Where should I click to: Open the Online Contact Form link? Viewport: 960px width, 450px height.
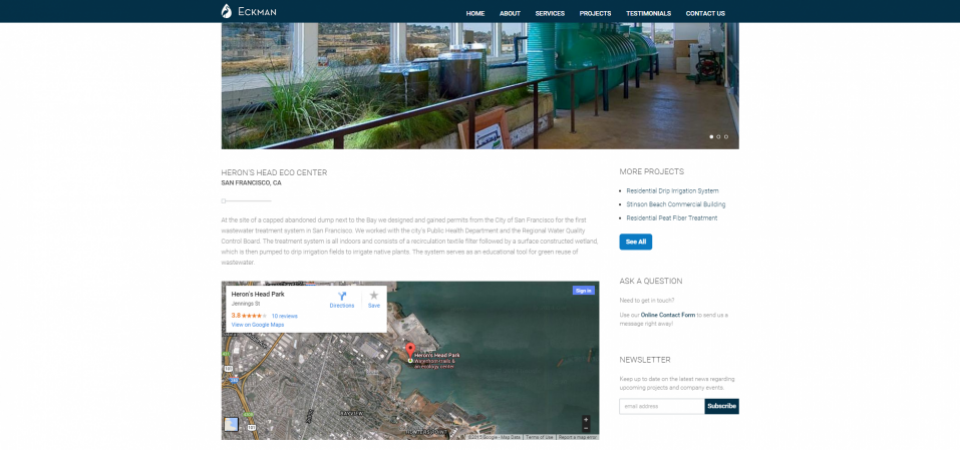point(668,315)
